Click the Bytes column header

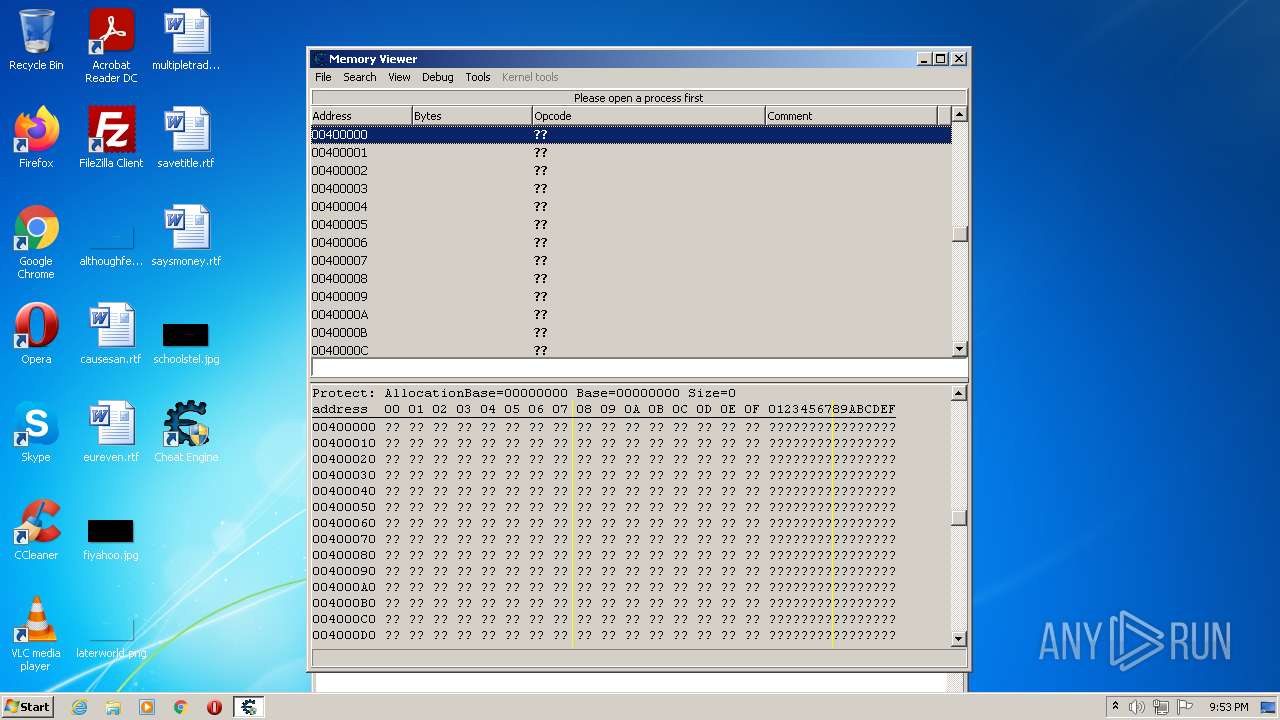(472, 116)
